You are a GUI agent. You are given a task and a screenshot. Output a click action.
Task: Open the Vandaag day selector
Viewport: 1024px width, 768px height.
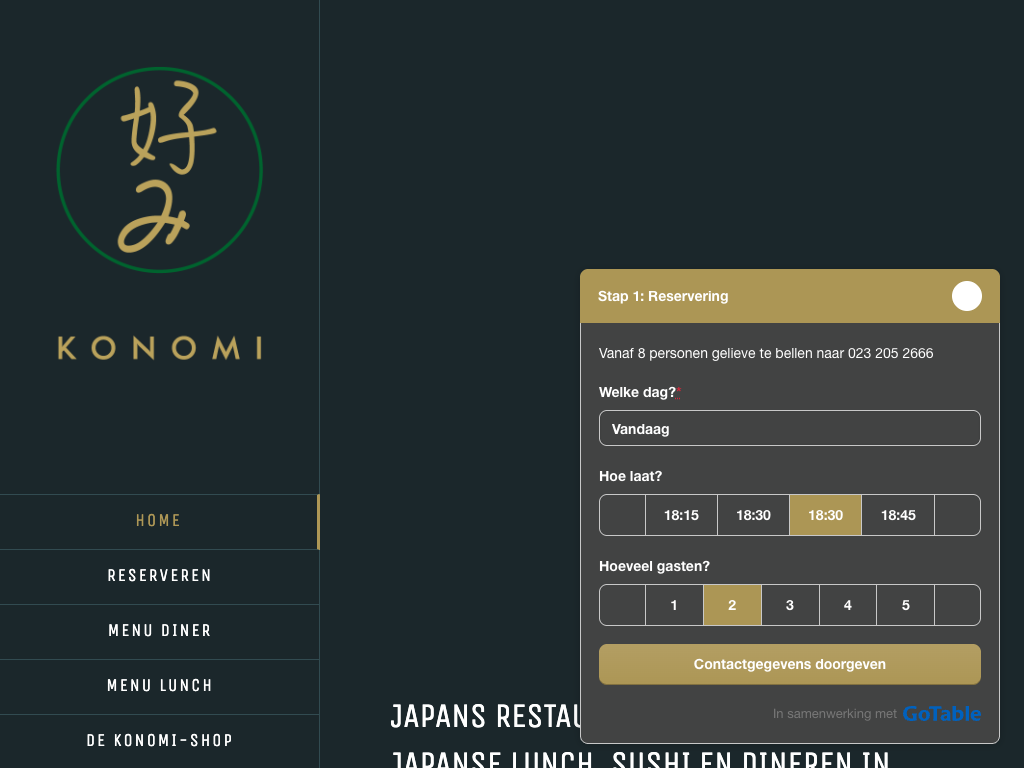coord(789,428)
